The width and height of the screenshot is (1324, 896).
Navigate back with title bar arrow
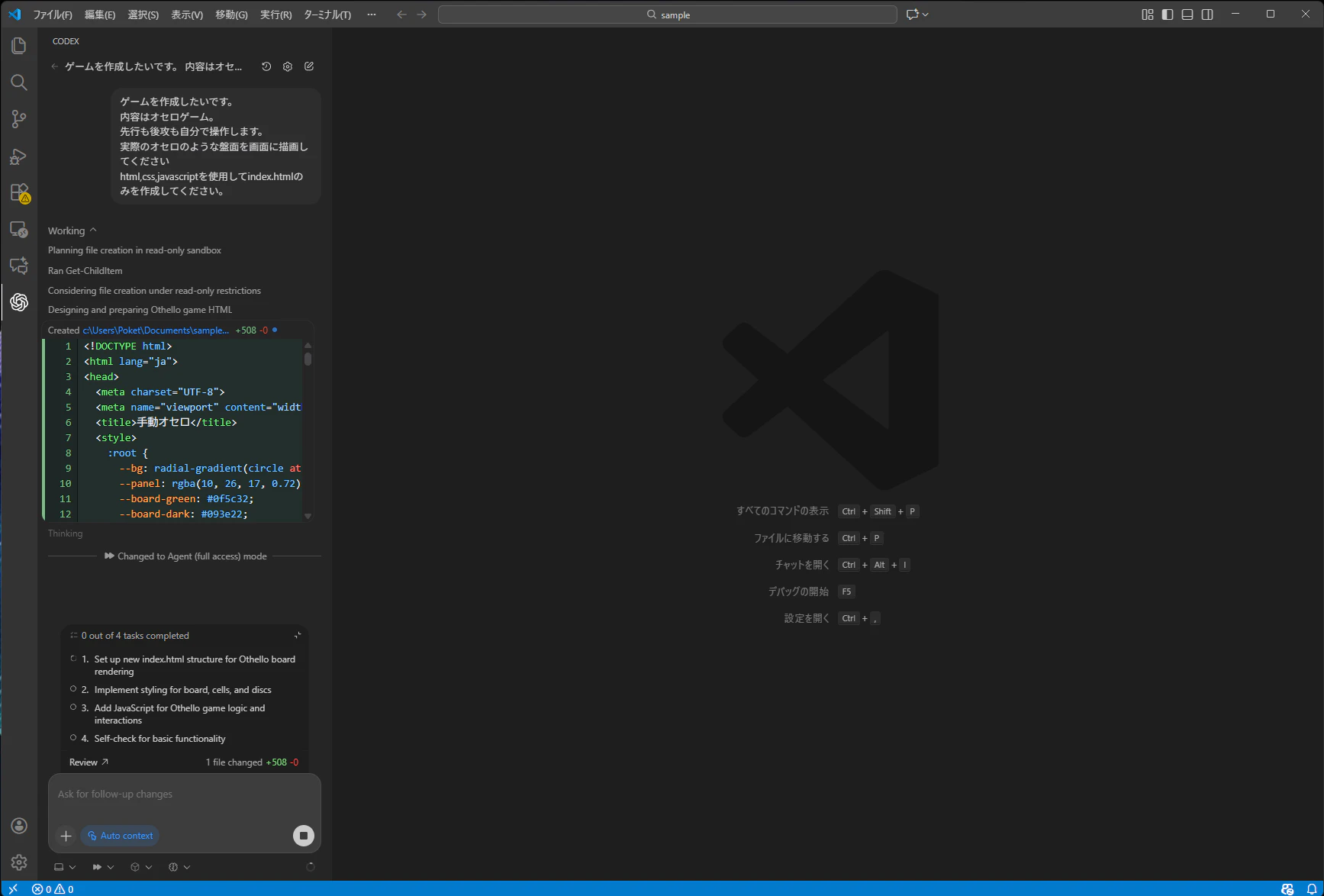click(x=401, y=15)
